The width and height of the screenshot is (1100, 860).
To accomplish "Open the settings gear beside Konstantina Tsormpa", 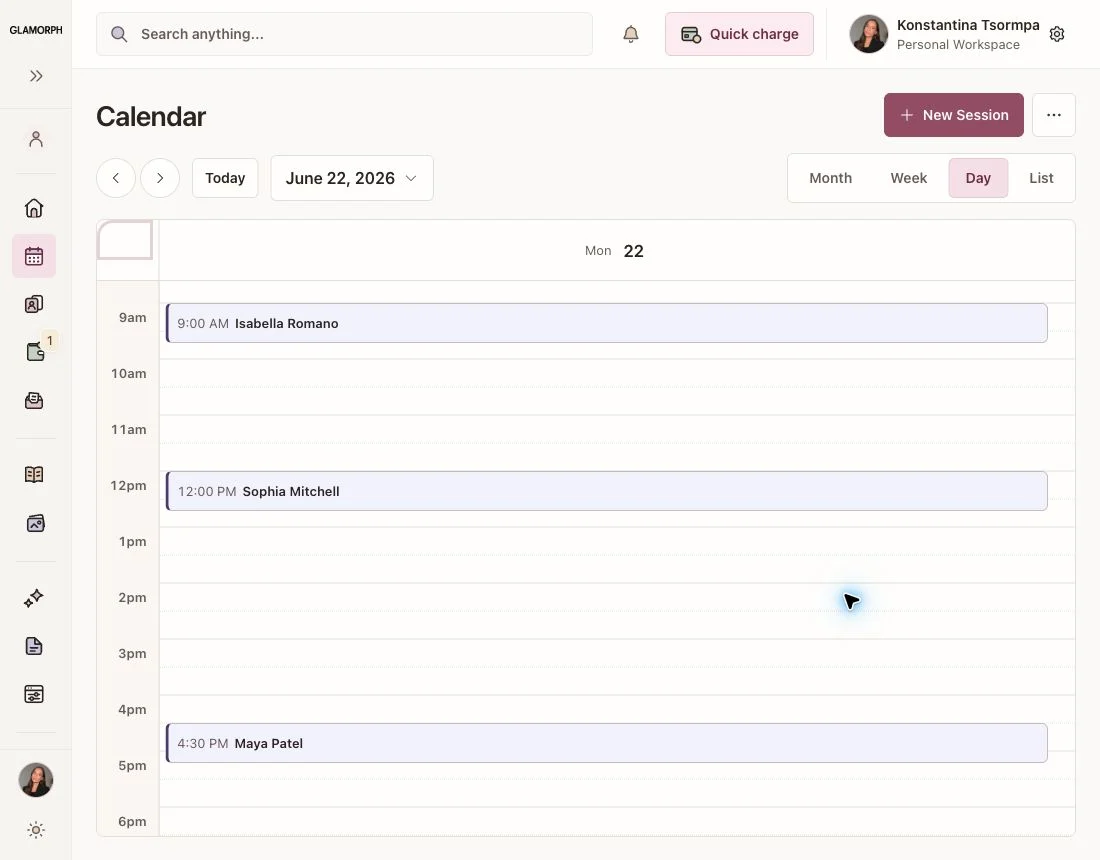I will coord(1057,34).
